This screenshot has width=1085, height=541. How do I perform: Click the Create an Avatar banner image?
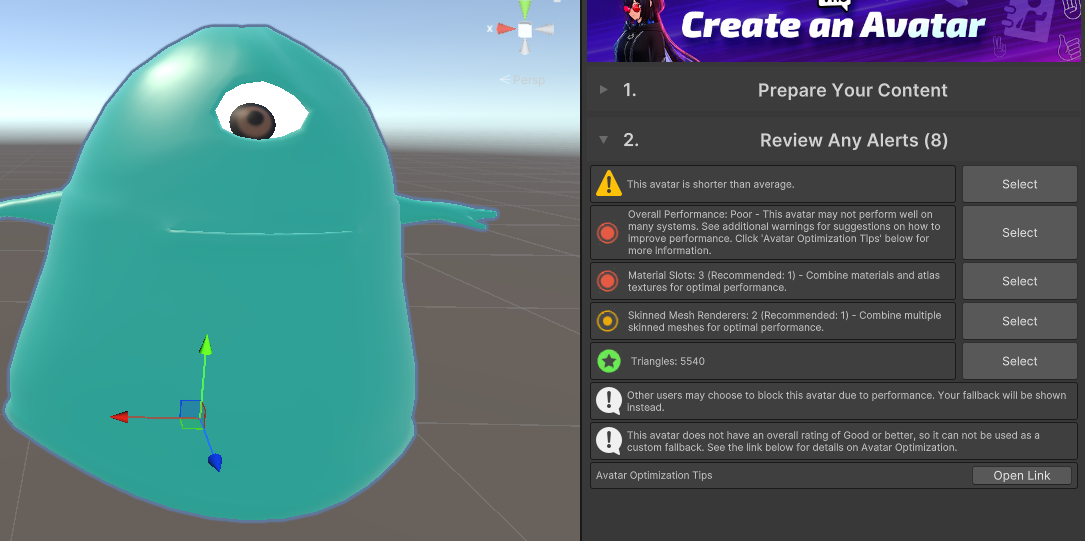click(x=833, y=30)
